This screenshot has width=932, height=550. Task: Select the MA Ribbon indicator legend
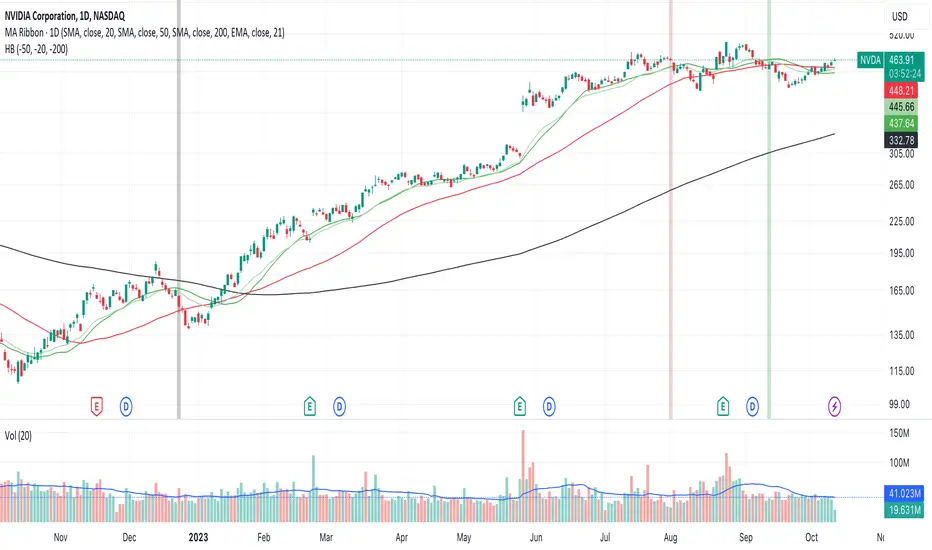tap(144, 33)
